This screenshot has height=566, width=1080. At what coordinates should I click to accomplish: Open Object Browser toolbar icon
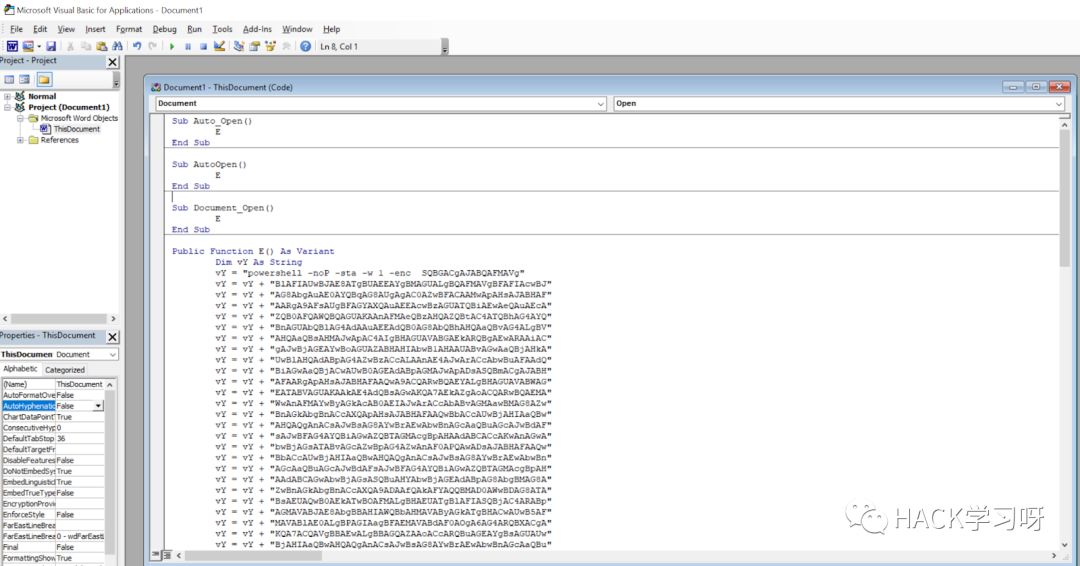[270, 46]
